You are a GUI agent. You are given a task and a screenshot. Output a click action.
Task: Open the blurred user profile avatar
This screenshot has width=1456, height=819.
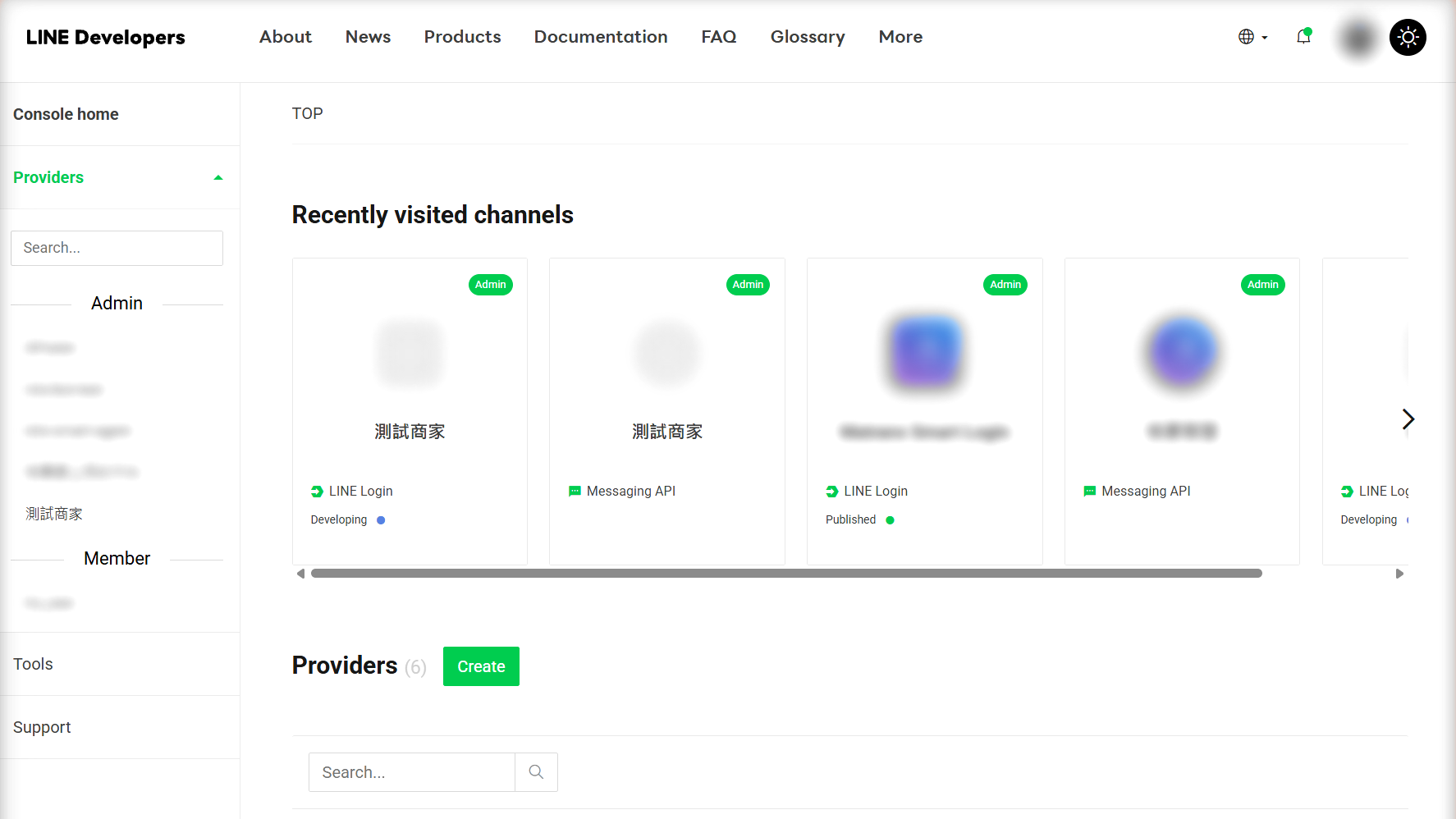pyautogui.click(x=1358, y=37)
